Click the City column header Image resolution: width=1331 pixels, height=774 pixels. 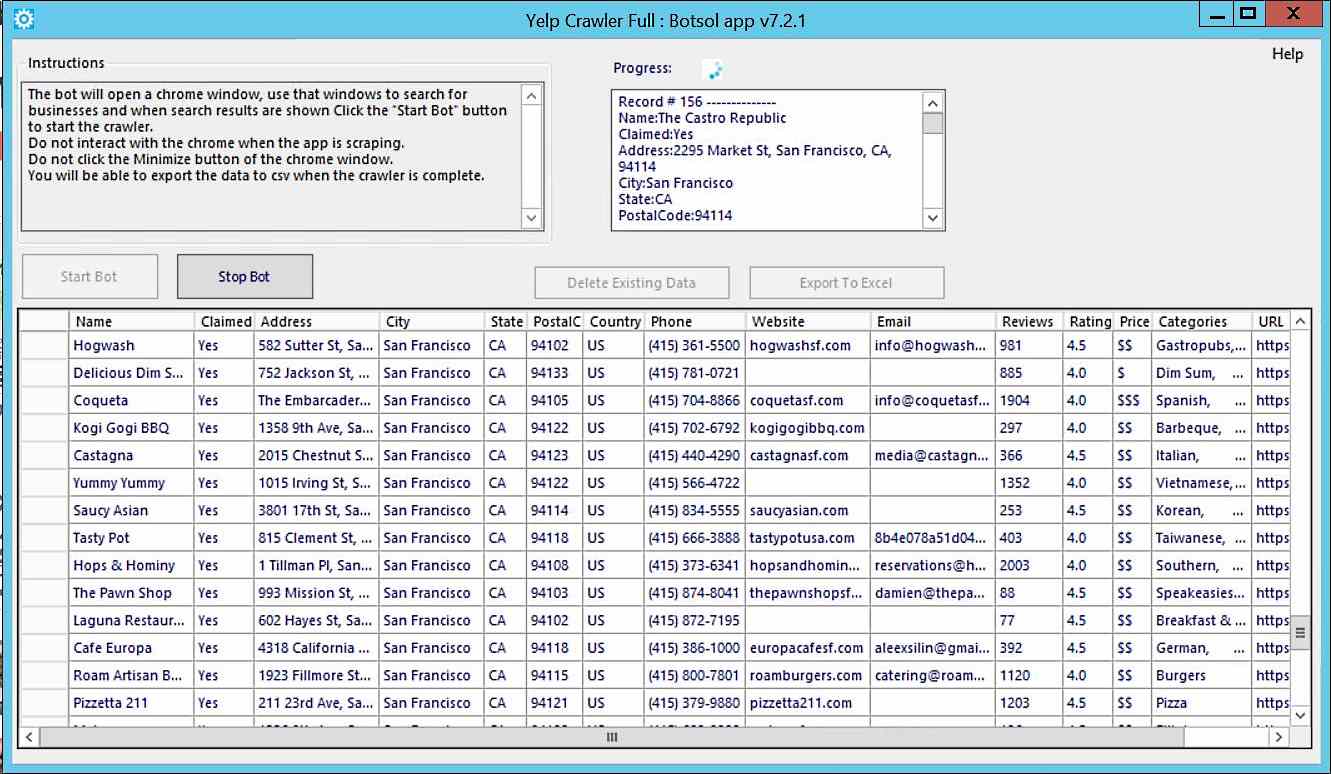click(433, 322)
